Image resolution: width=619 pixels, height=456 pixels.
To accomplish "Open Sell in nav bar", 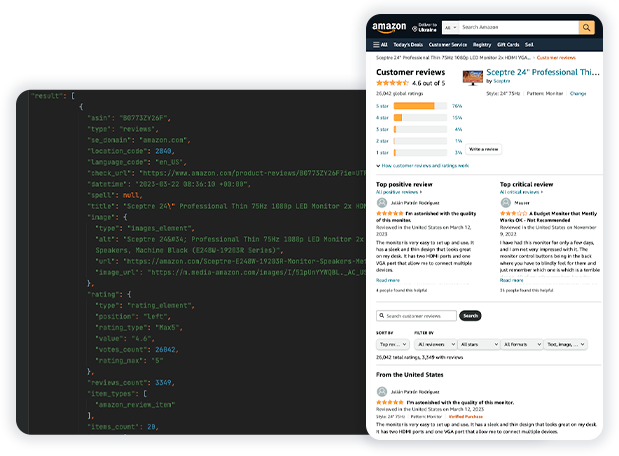I will tap(529, 45).
